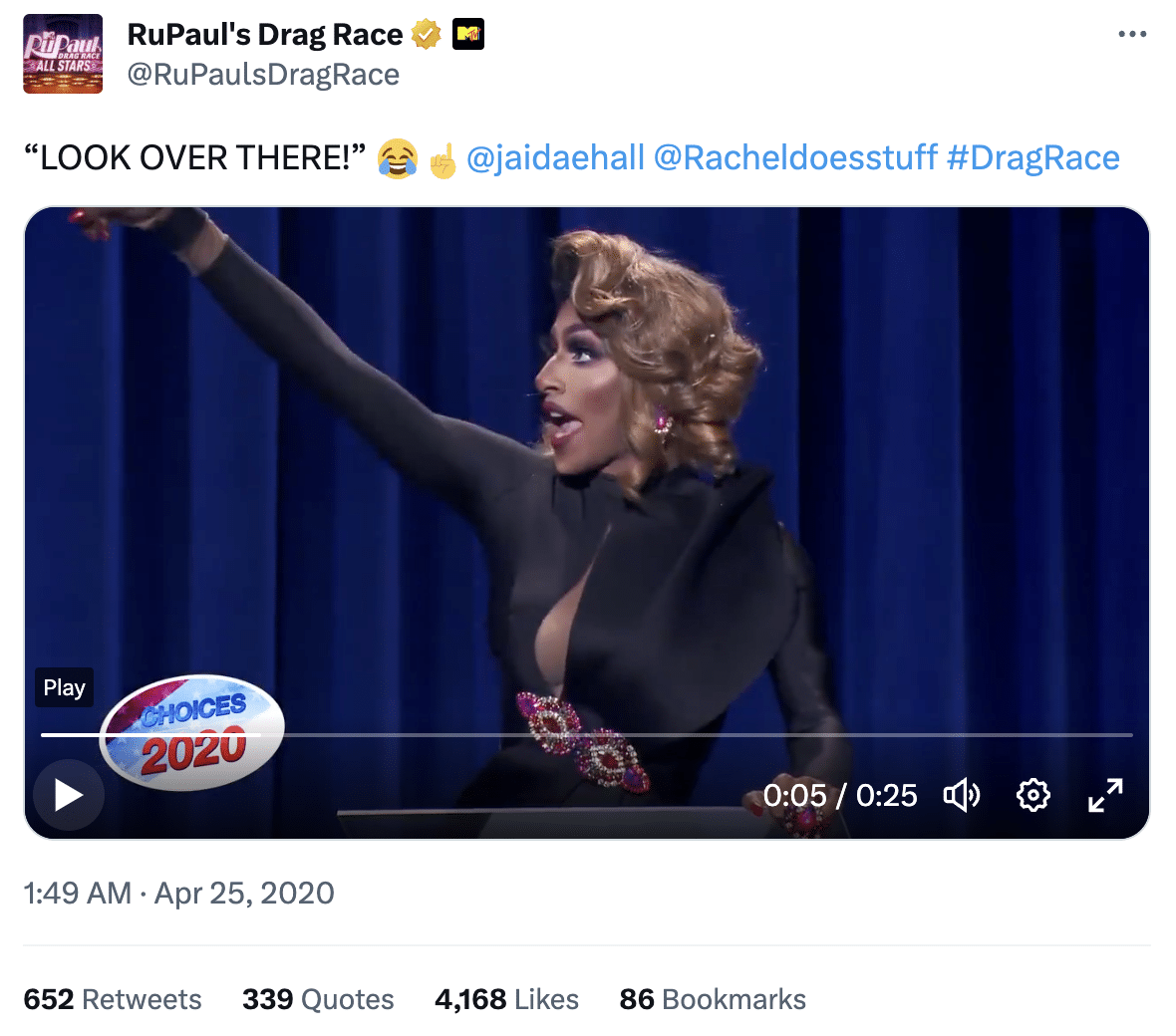
Task: Open the @Racheldoesstuff mention
Action: click(795, 158)
